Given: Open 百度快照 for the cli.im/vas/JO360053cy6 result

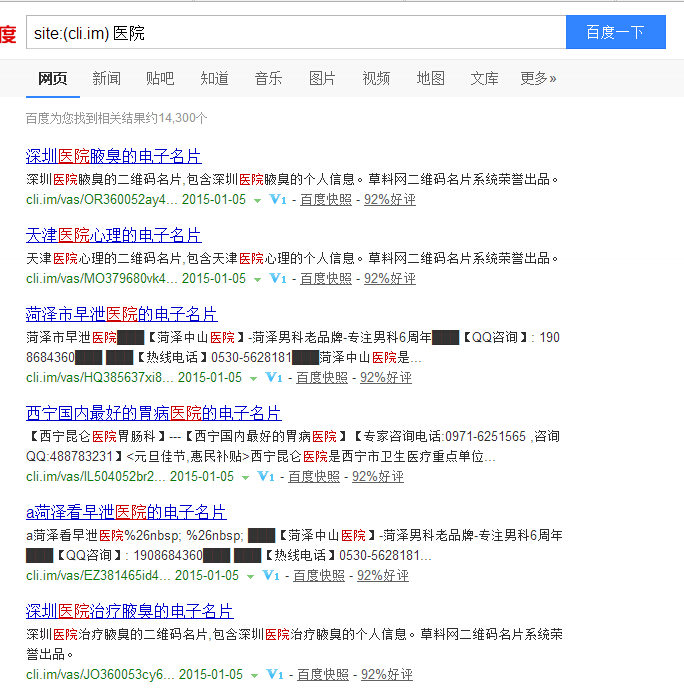Looking at the screenshot, I should 323,674.
